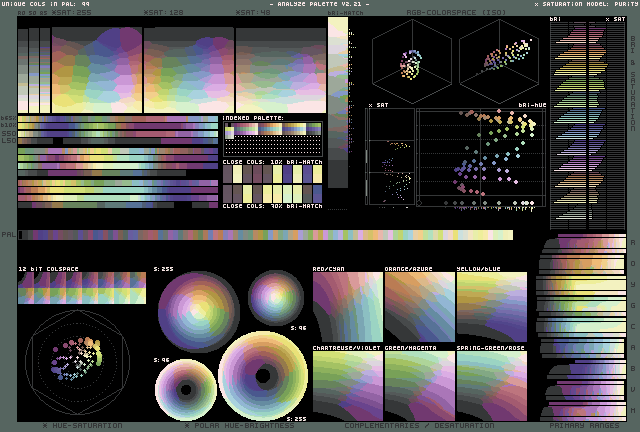
Task: Click the Indexed Palette color grid
Action: pyautogui.click(x=272, y=137)
